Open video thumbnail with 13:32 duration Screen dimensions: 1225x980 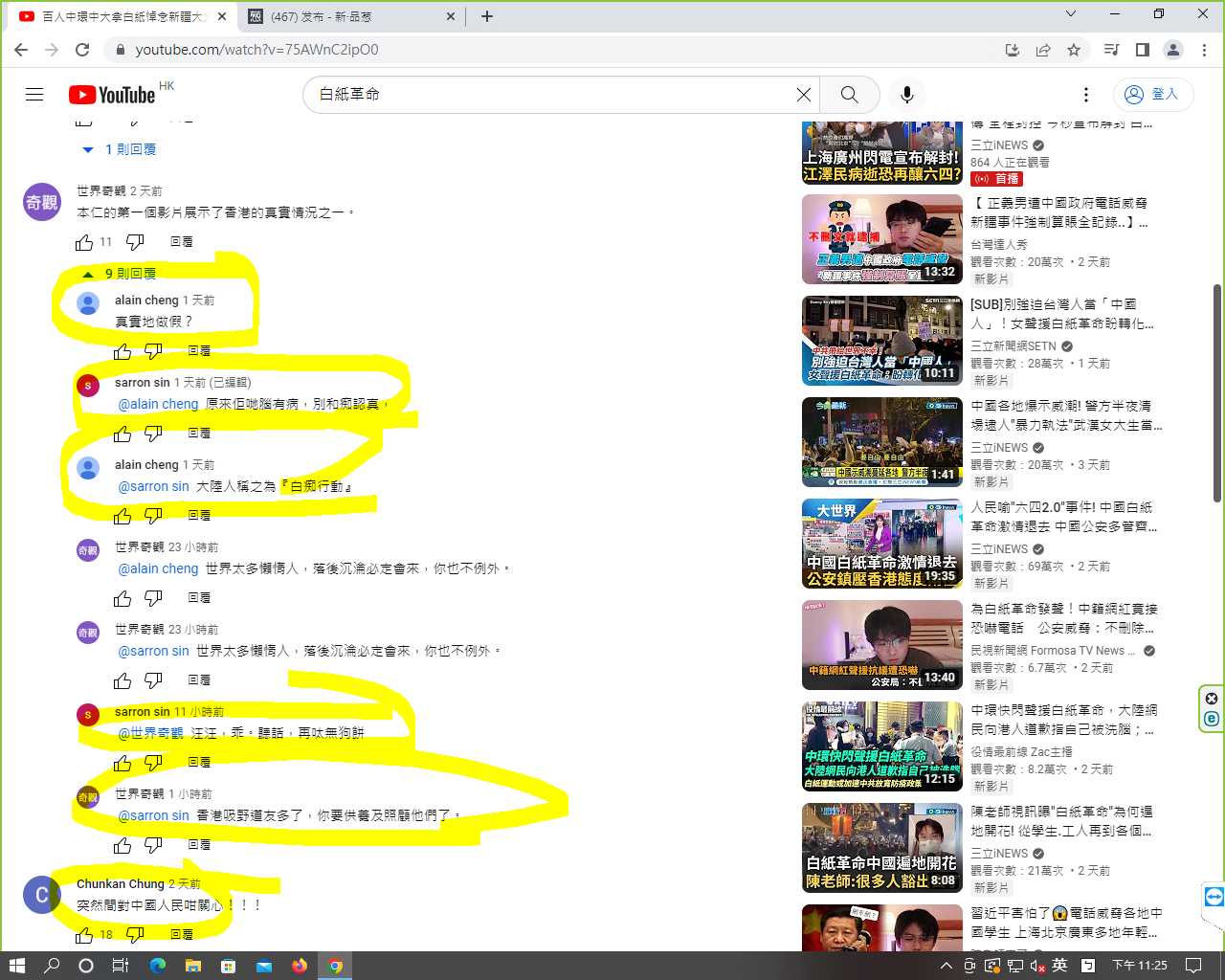click(x=882, y=239)
